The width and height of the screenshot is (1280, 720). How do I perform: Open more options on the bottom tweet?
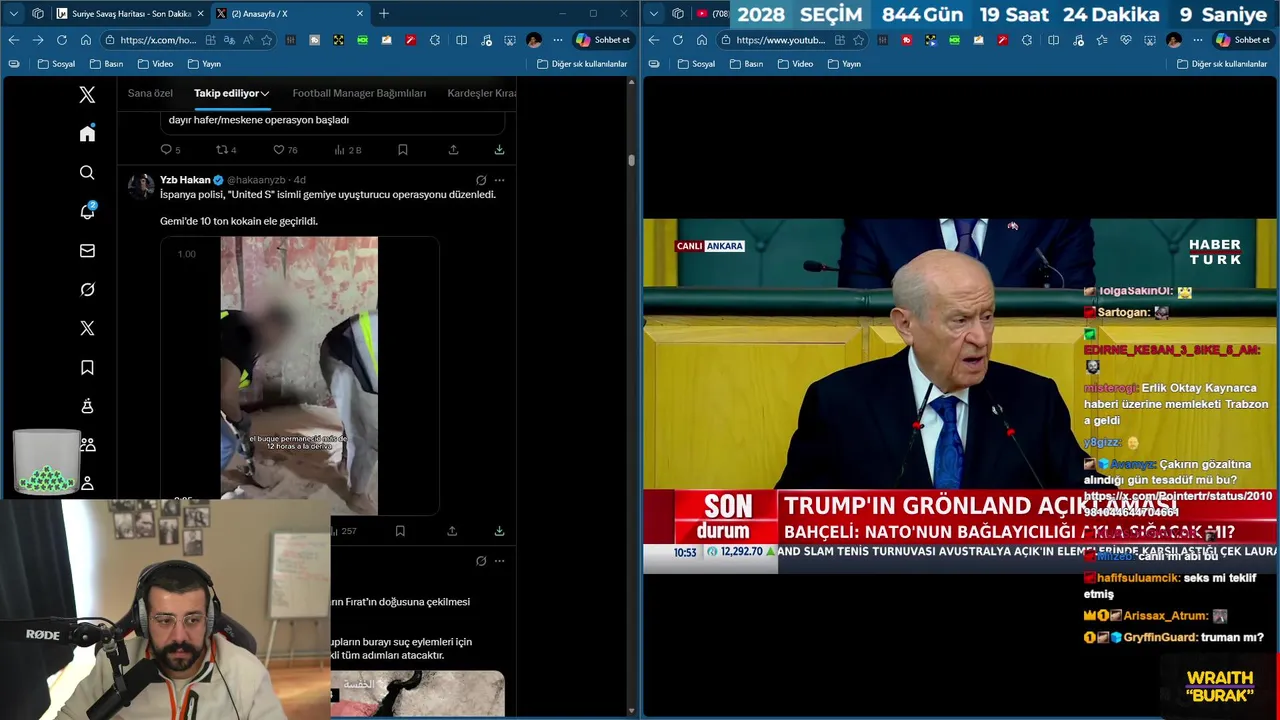[499, 561]
